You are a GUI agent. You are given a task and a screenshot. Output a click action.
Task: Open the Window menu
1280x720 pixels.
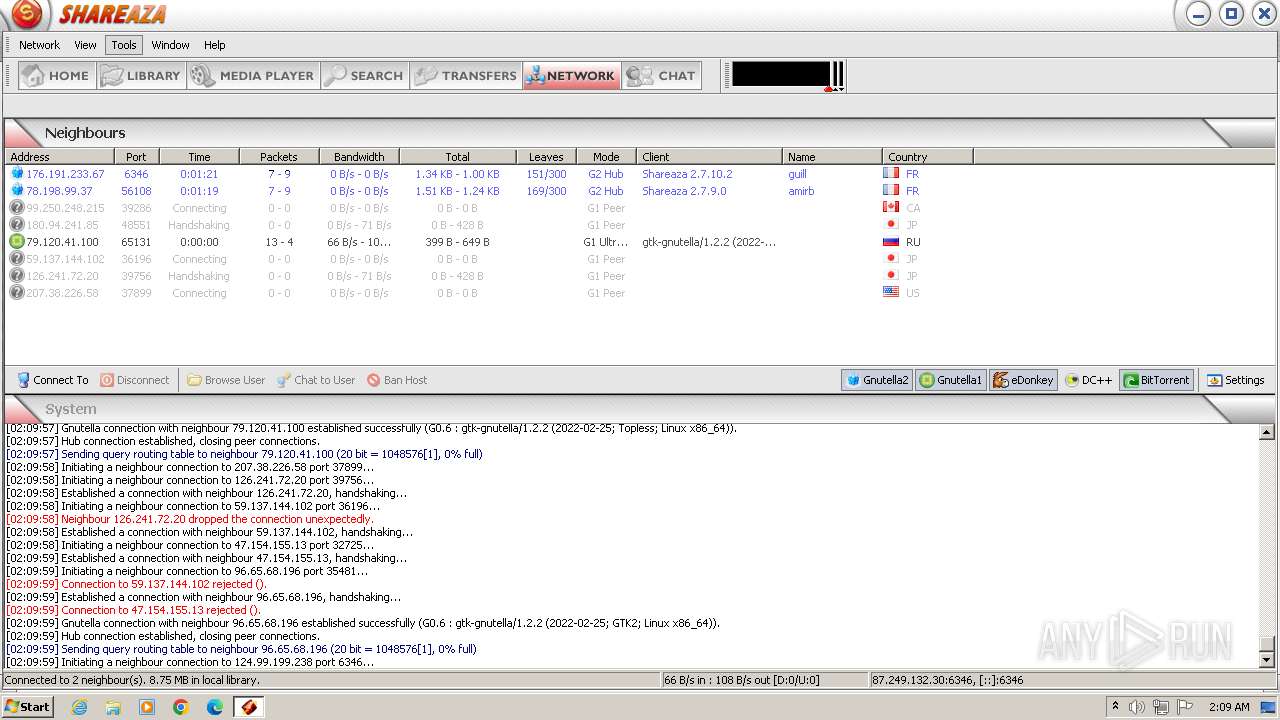tap(170, 45)
